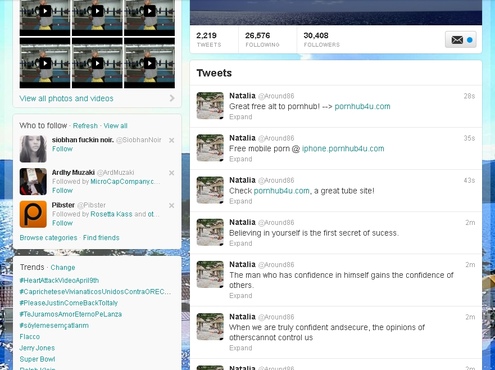Open the Pibster orange logo avatar
The height and width of the screenshot is (370, 495).
[x=33, y=214]
